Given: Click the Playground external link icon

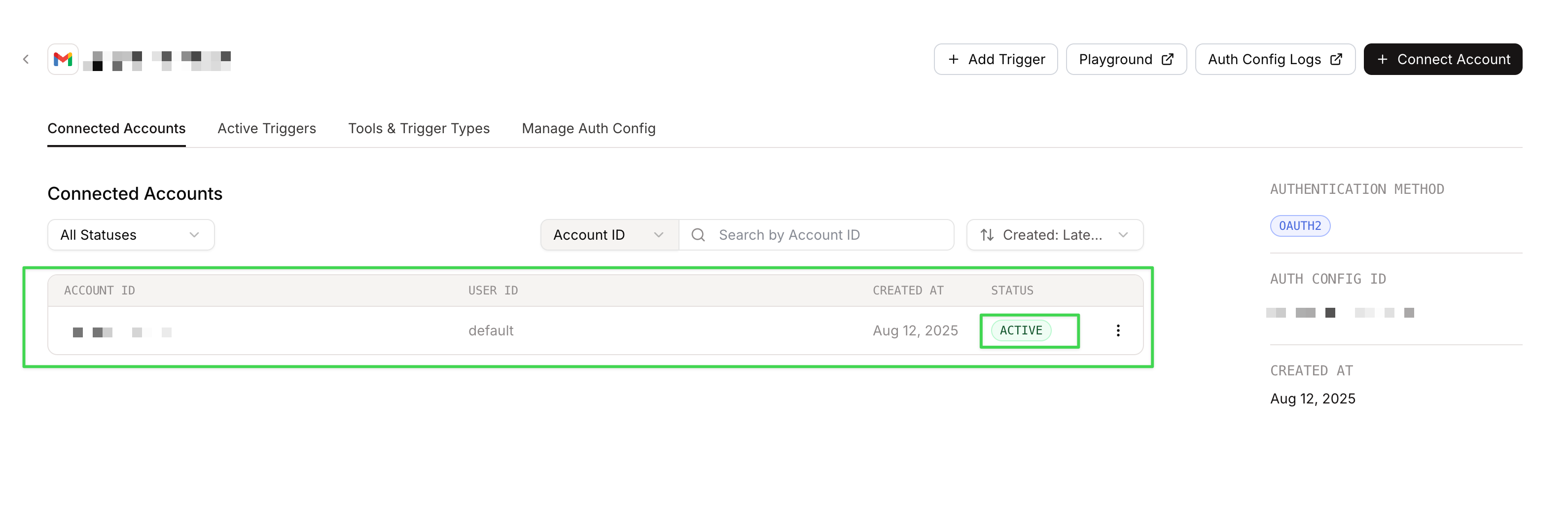Looking at the screenshot, I should 1167,59.
